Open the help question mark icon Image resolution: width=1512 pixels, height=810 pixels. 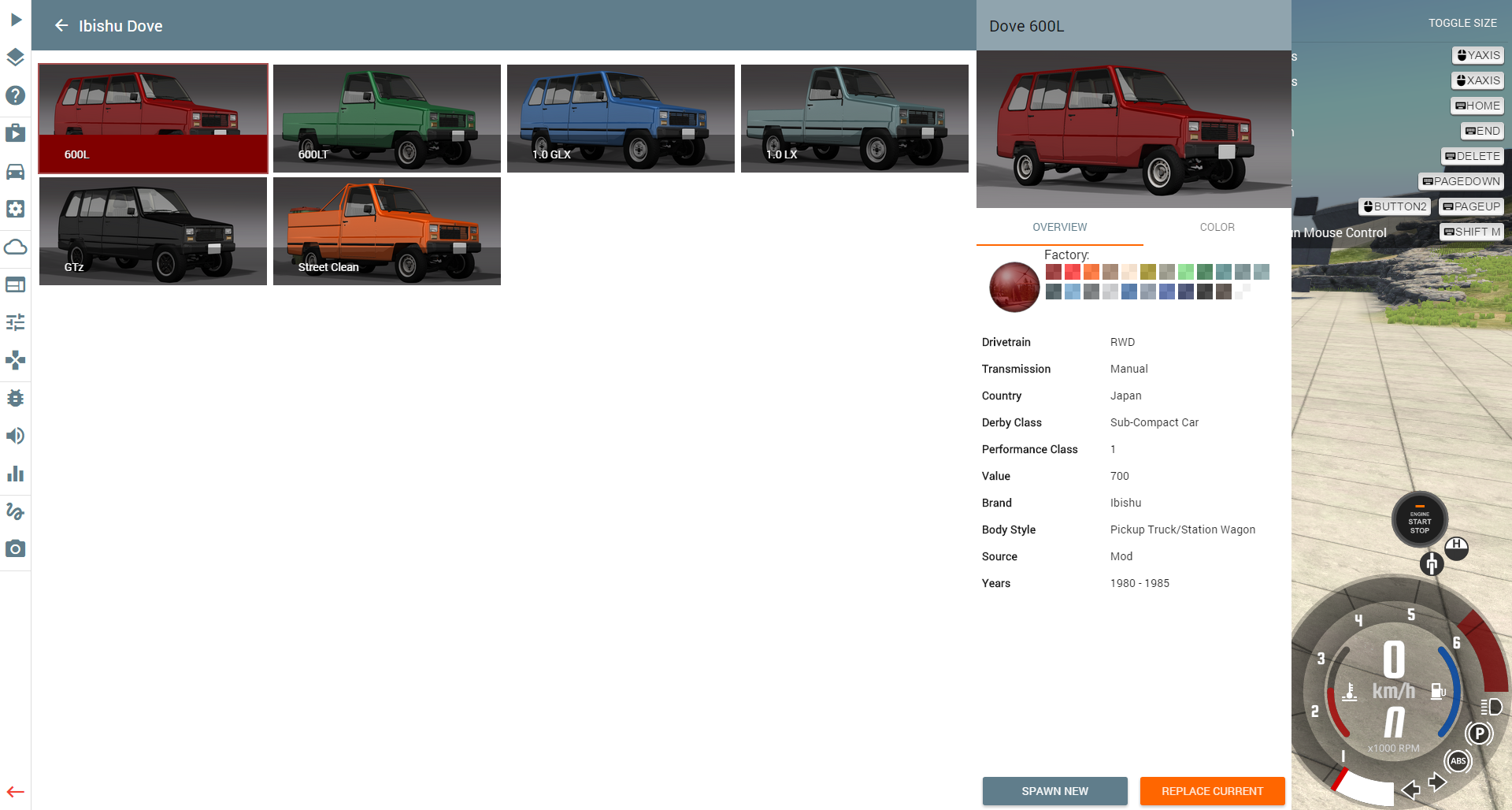tap(16, 95)
